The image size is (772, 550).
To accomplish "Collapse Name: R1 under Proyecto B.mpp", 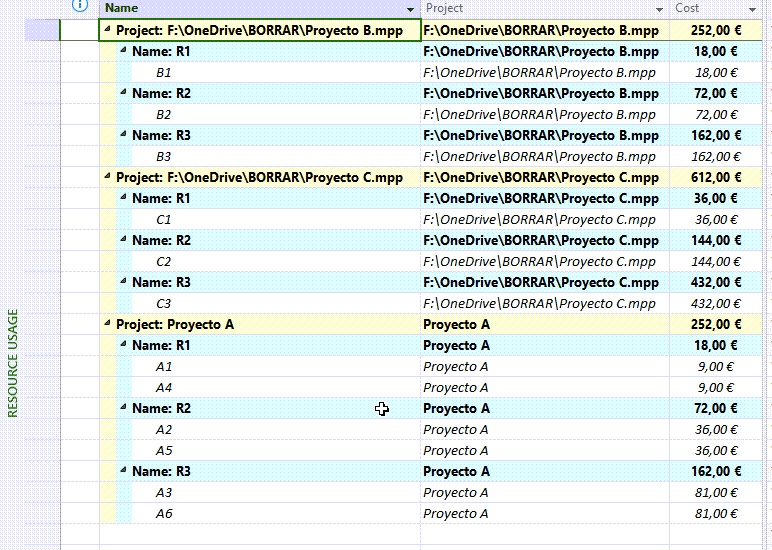I will click(x=124, y=50).
